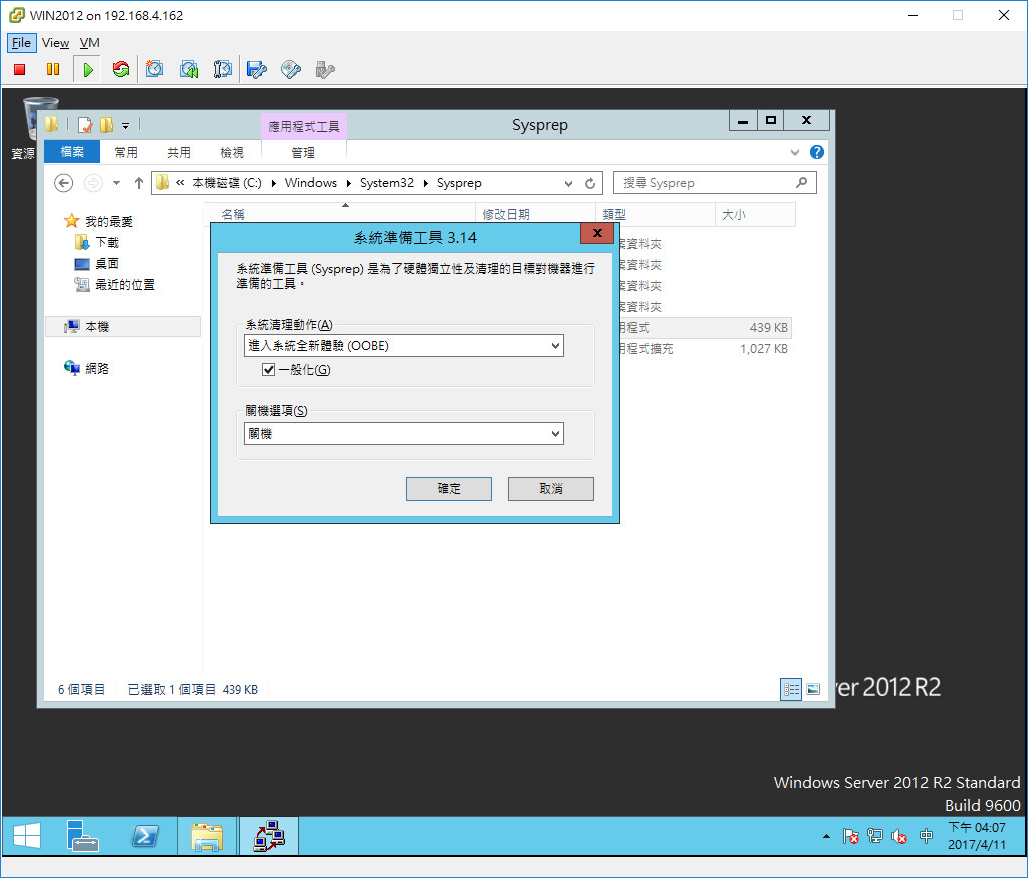Screen dimensions: 1028x878
Task: Close the 系統準備工具 dialog
Action: [597, 233]
